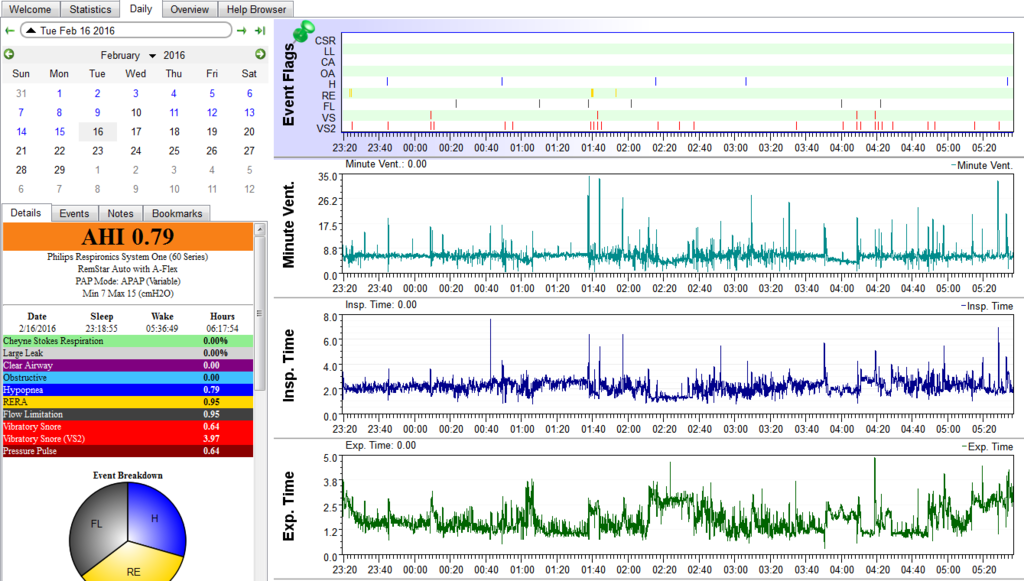Click the 2016 year field in calendar
Image resolution: width=1024 pixels, height=581 pixels.
click(174, 55)
